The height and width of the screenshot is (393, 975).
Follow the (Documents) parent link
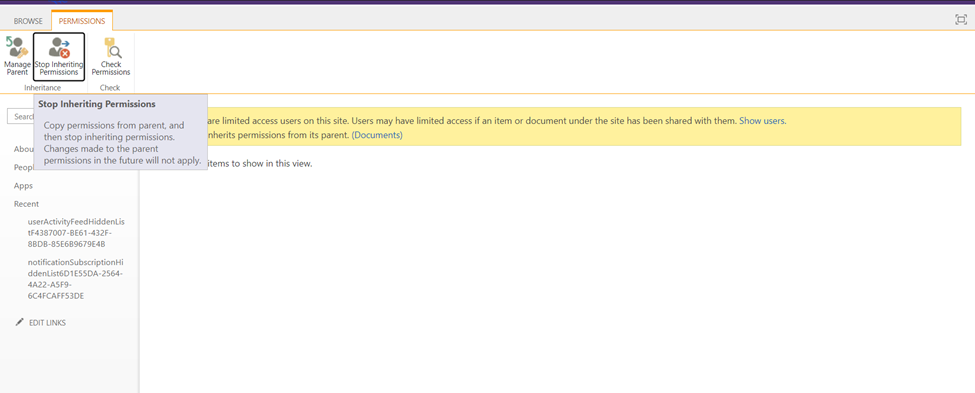coord(377,135)
